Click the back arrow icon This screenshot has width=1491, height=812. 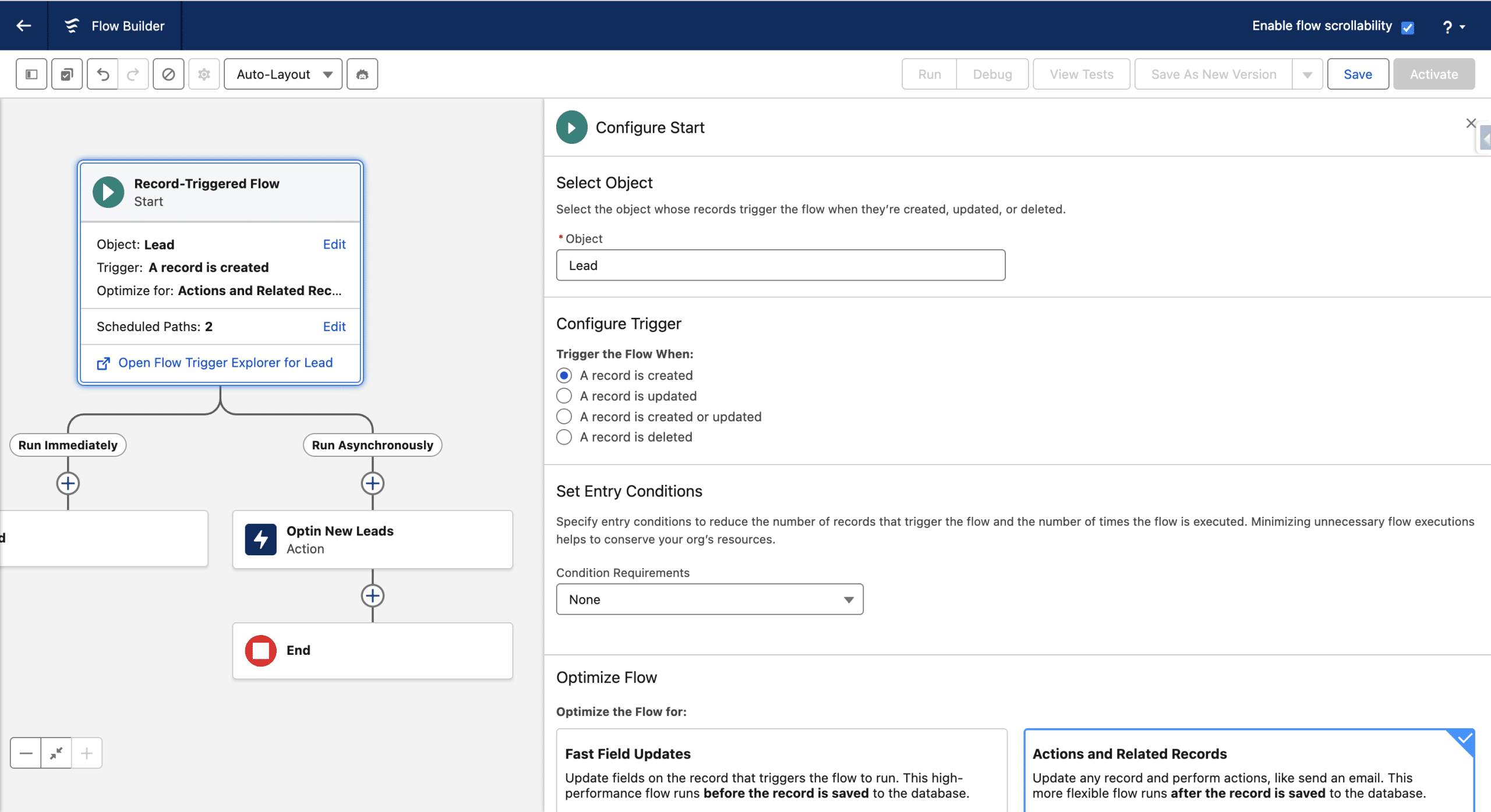23,26
